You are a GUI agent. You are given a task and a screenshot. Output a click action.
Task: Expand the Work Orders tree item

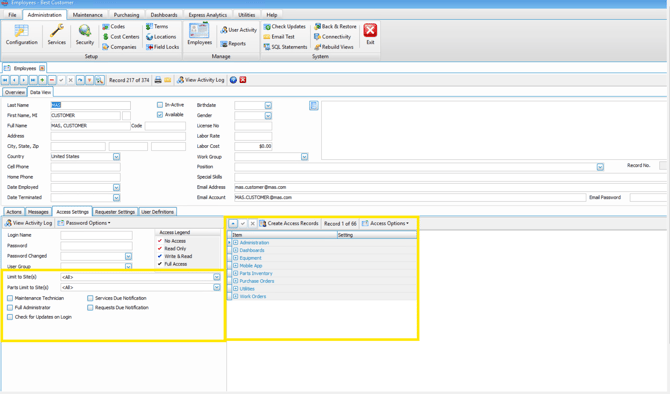235,296
